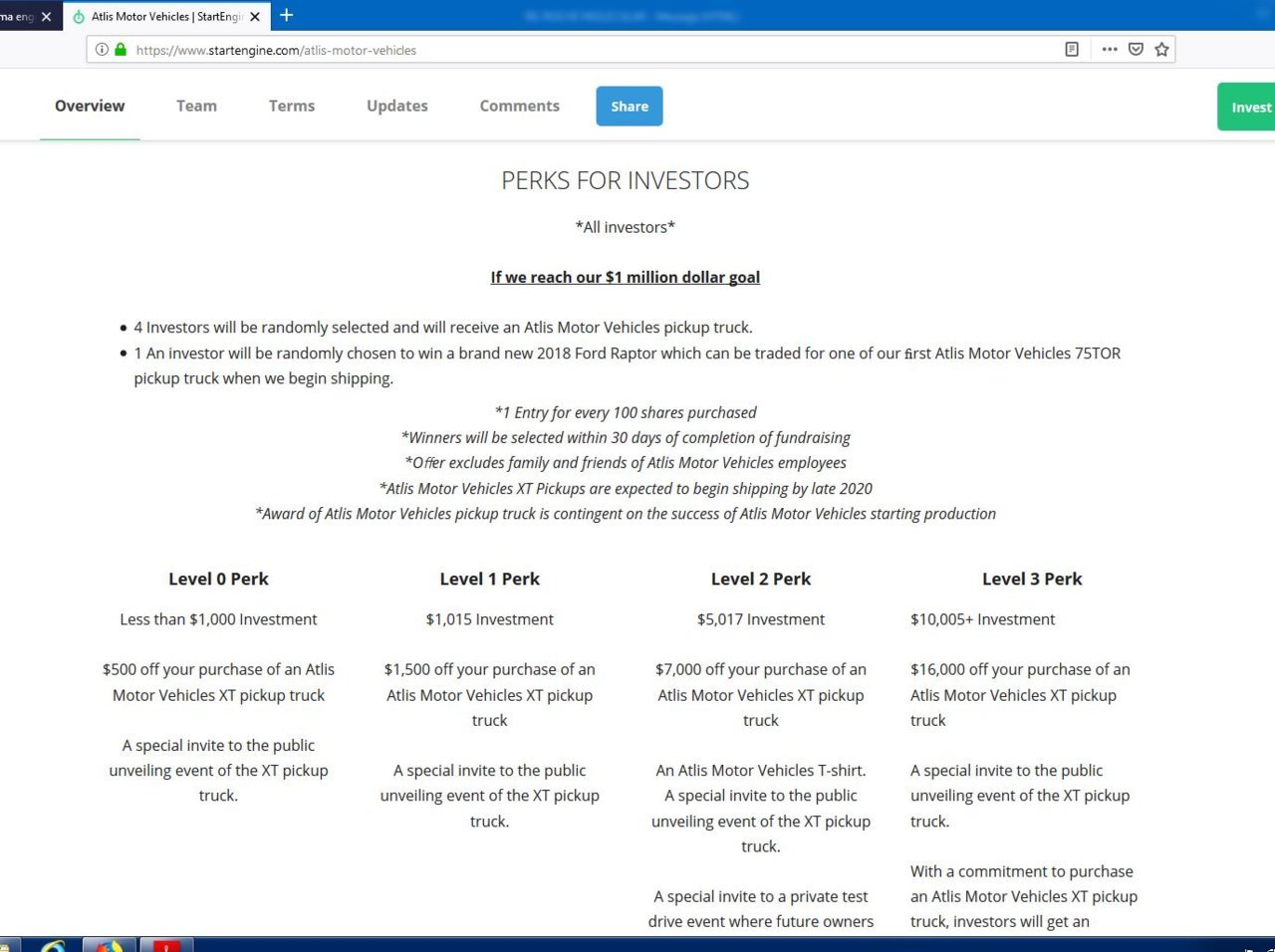Close the first partially visible tab
The image size is (1275, 952).
46,17
